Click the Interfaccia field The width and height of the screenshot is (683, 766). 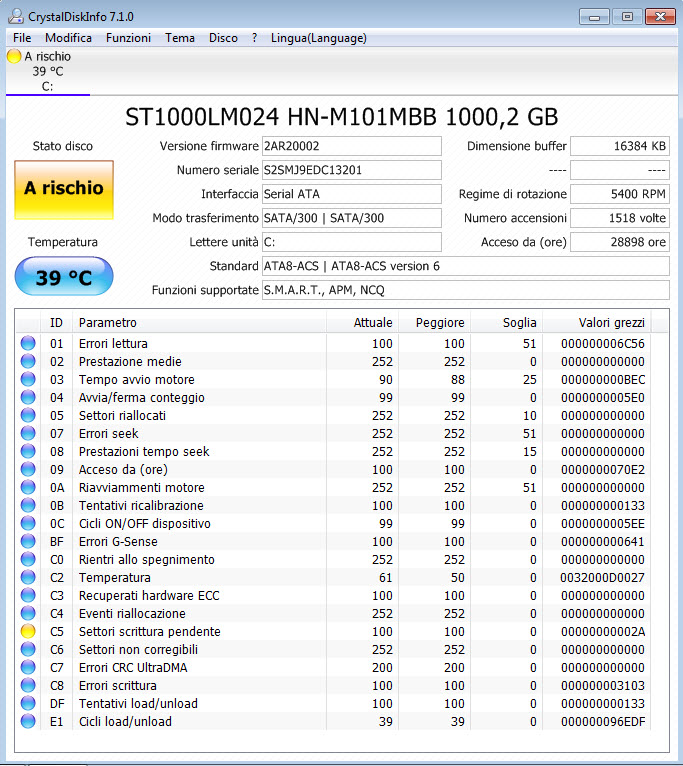352,194
